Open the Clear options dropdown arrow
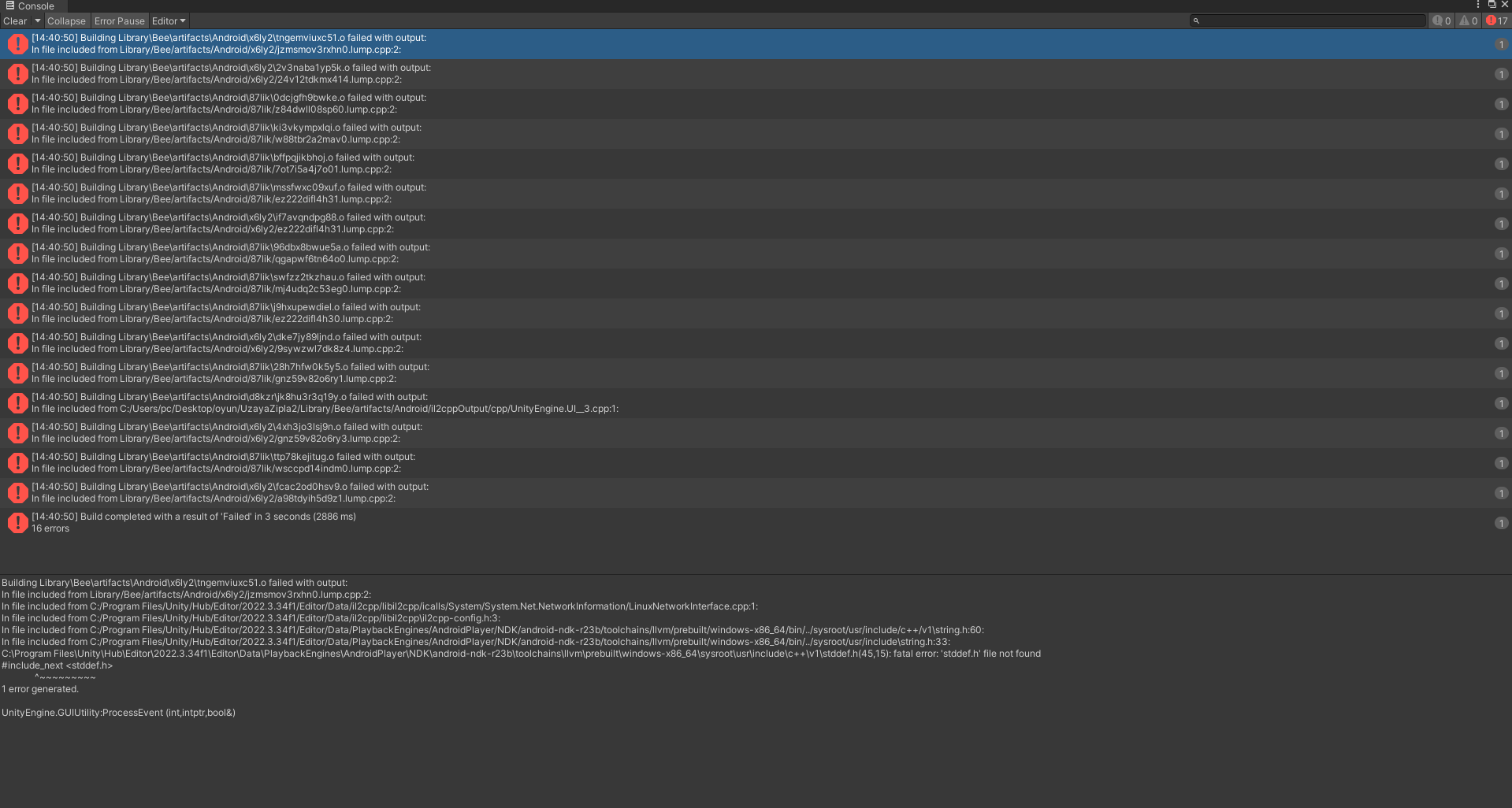 tap(37, 21)
